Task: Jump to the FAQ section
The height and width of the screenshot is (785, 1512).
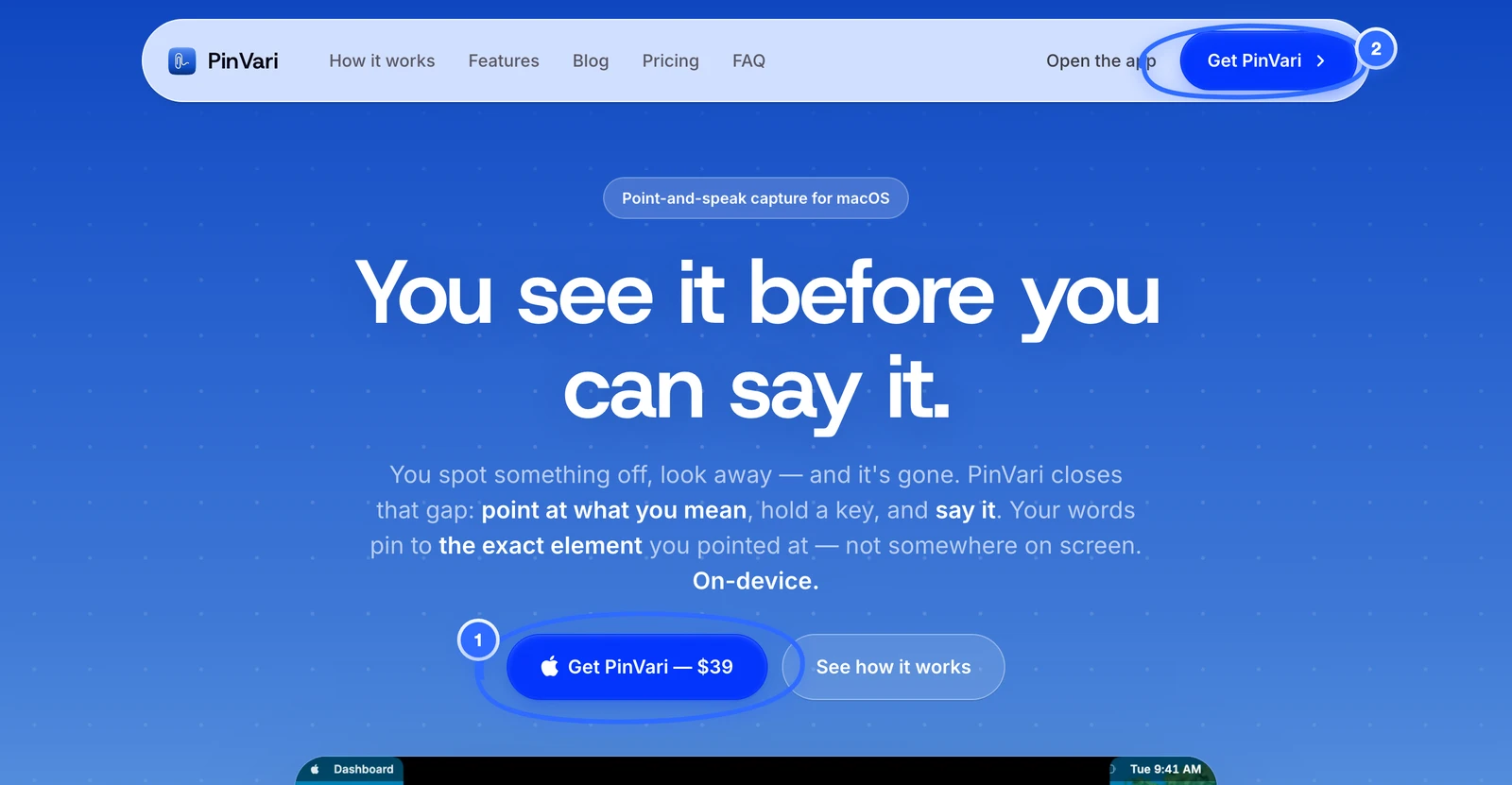Action: (748, 60)
